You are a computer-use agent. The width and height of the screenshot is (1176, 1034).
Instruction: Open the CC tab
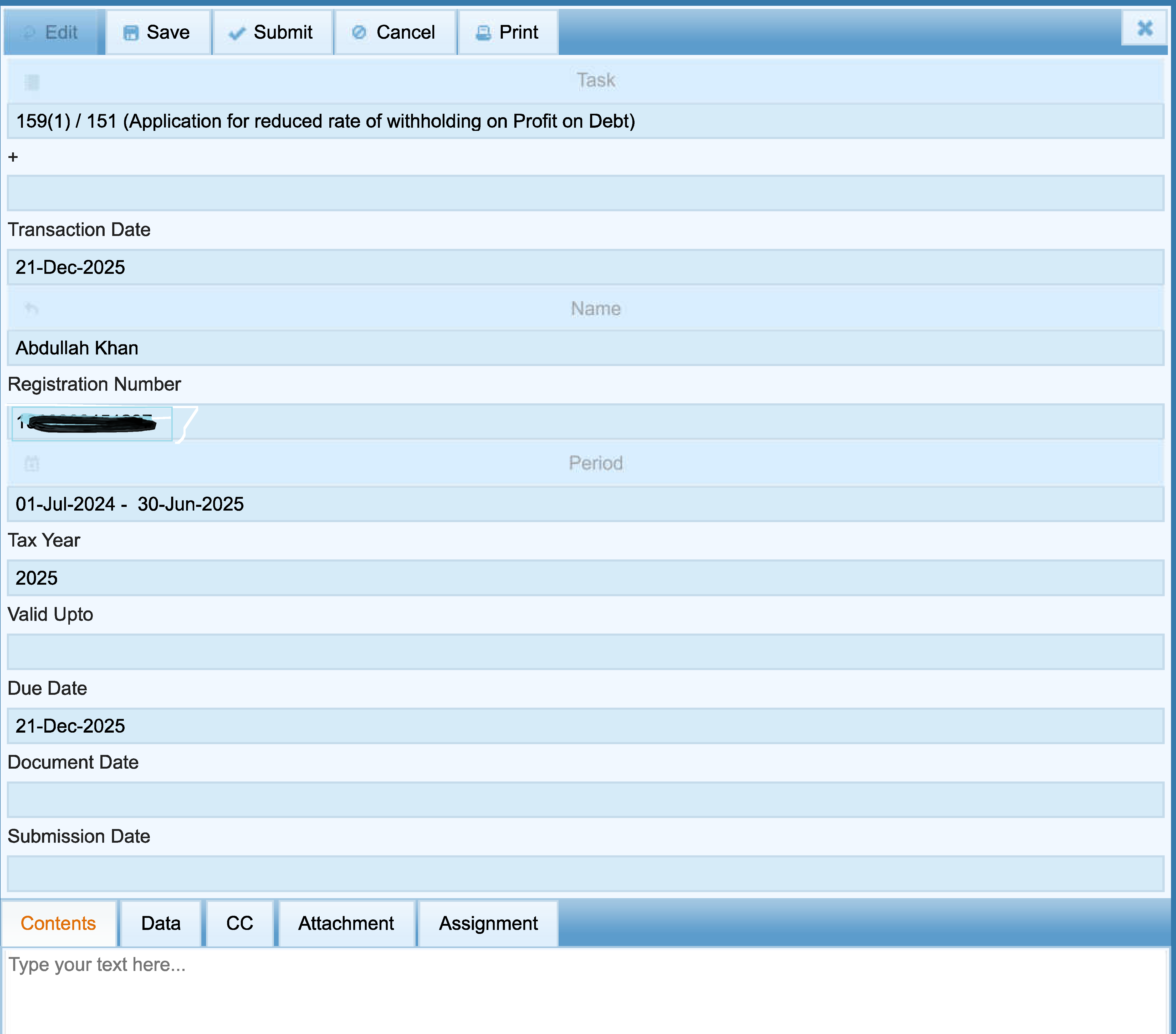[x=239, y=923]
